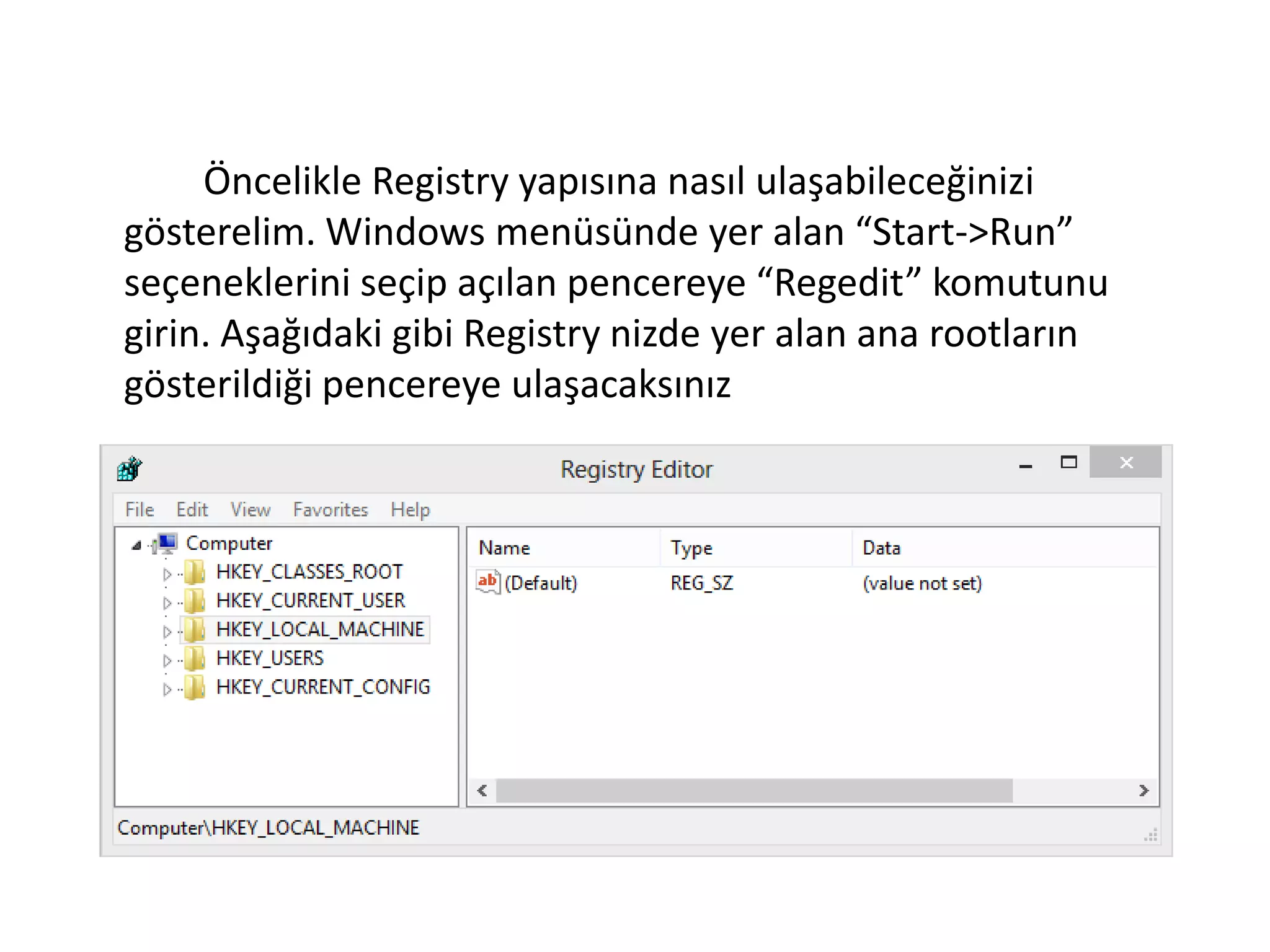Image resolution: width=1270 pixels, height=952 pixels.
Task: Select the (Default) value name
Action: pyautogui.click(x=541, y=583)
